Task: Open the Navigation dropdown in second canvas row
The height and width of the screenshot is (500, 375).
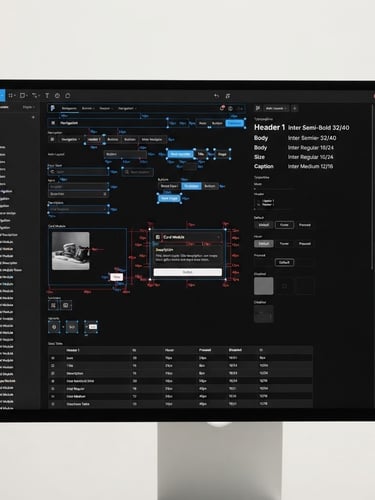Action: coord(70,139)
